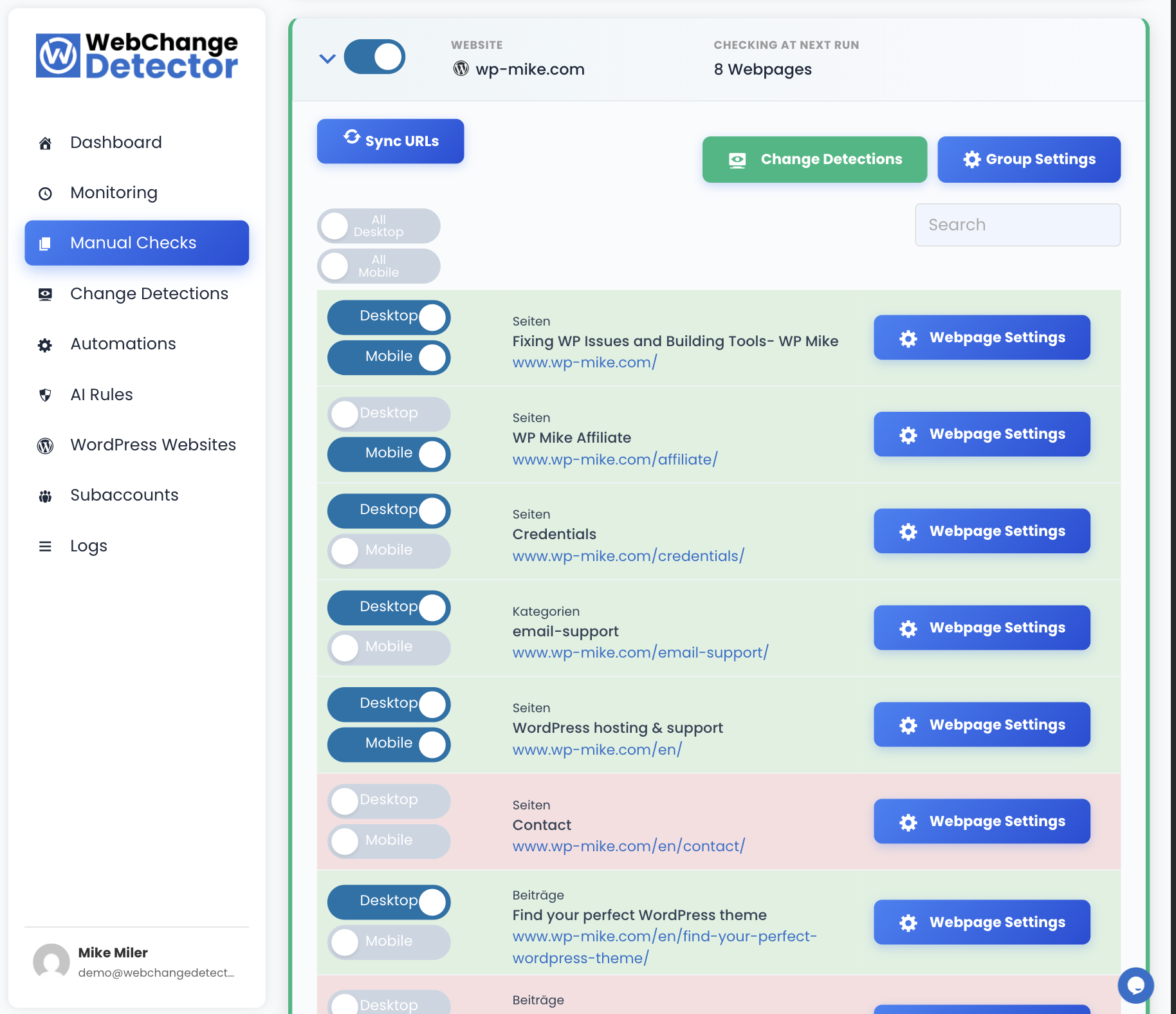The width and height of the screenshot is (1176, 1014).
Task: Click gear icon in Contact settings button
Action: coord(908,822)
